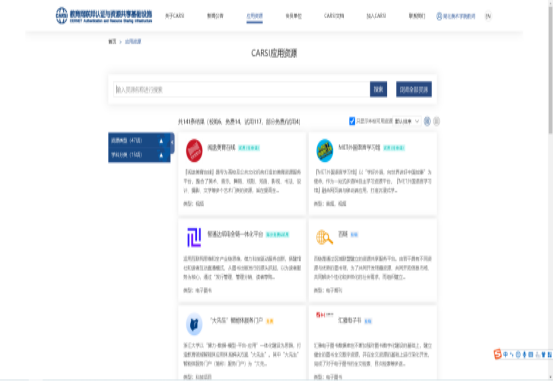Click the CARSI globe logo in header

(62, 16)
